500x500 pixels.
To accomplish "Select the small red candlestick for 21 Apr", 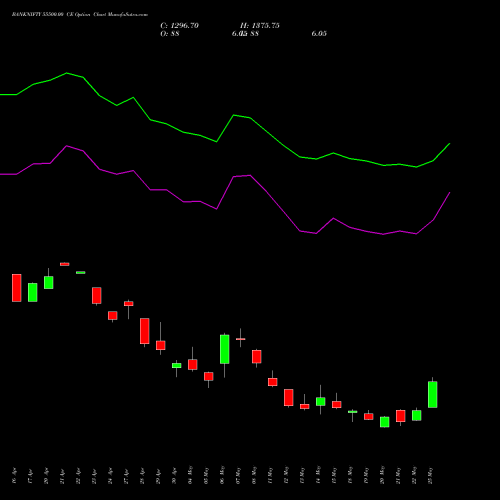I will point(65,264).
